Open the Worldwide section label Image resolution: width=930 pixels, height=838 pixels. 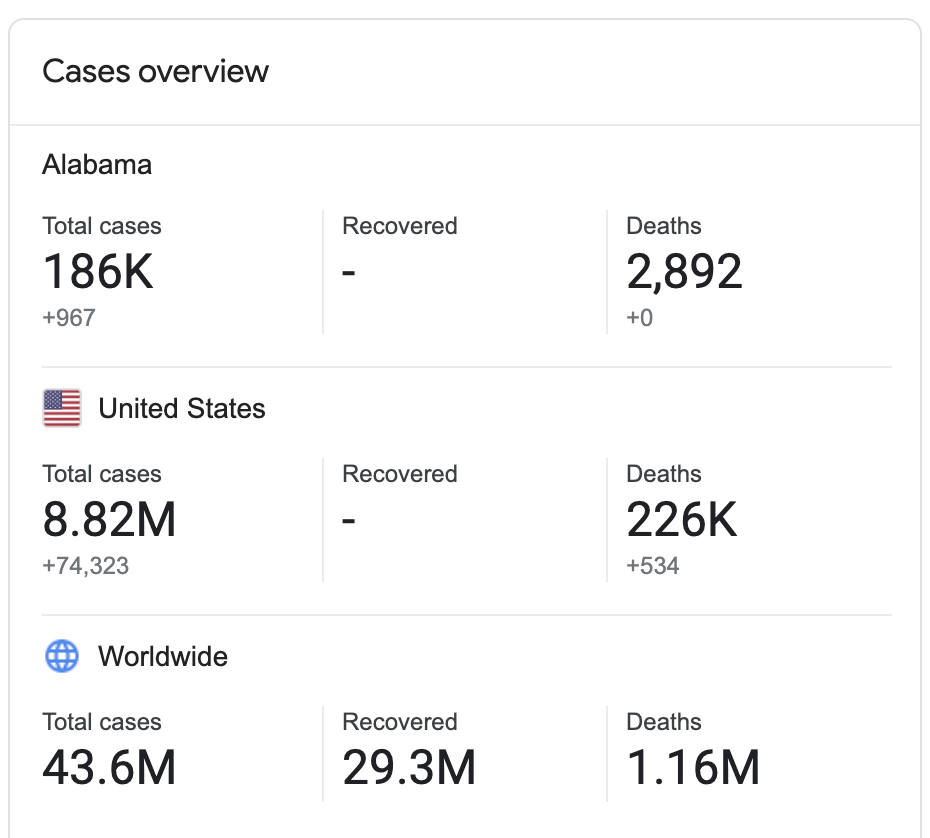(x=163, y=657)
